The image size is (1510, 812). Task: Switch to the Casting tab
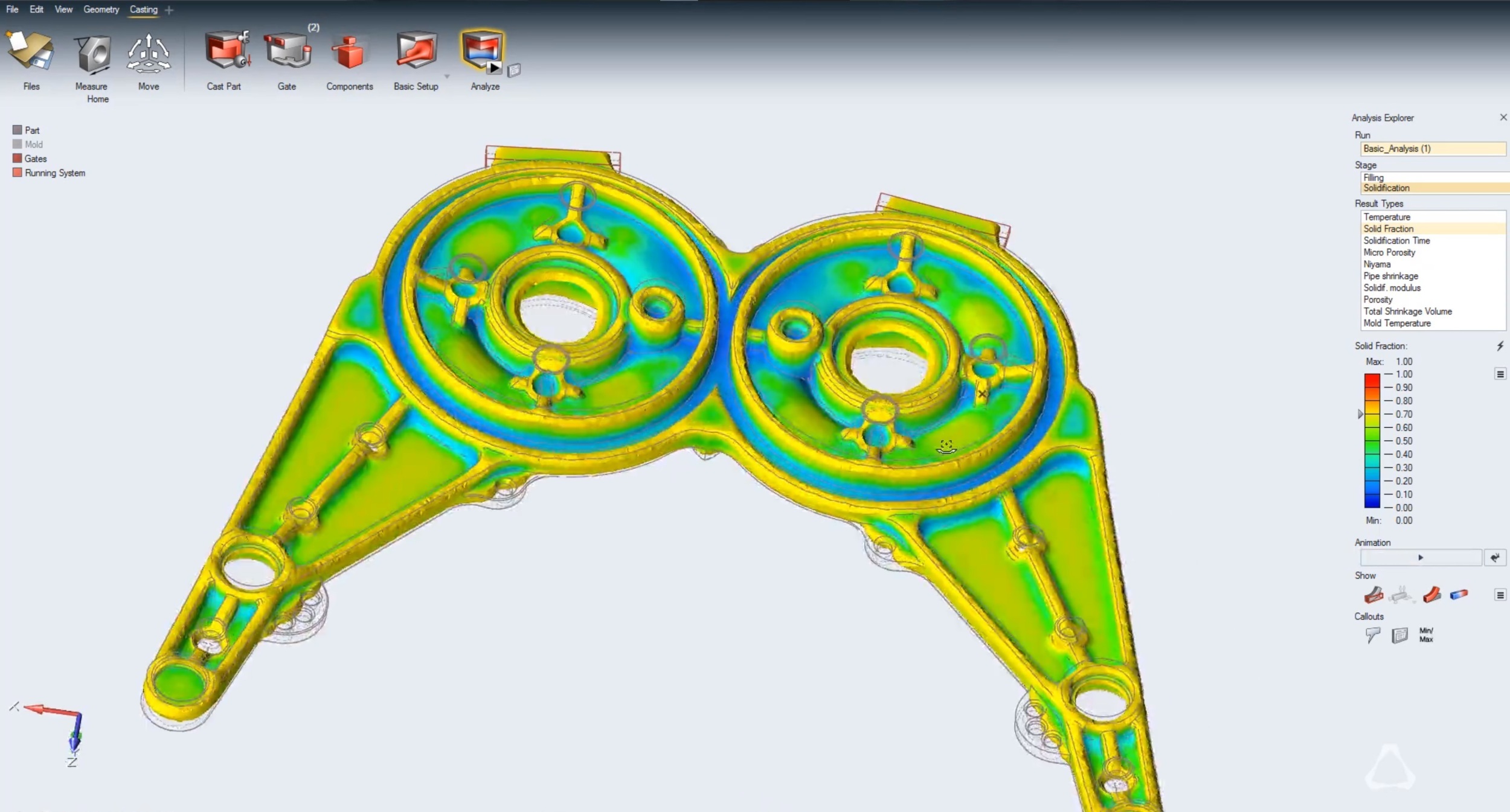coord(144,10)
